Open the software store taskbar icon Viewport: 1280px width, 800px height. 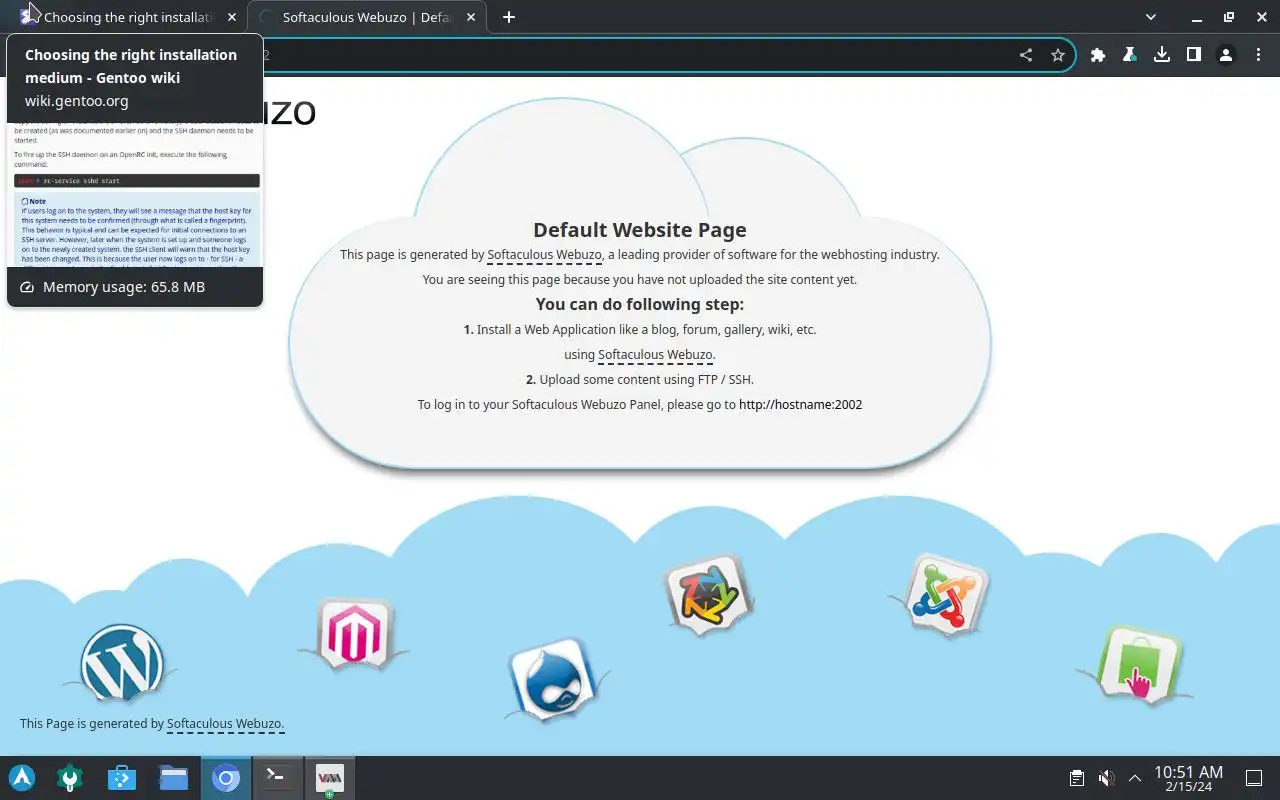(122, 778)
